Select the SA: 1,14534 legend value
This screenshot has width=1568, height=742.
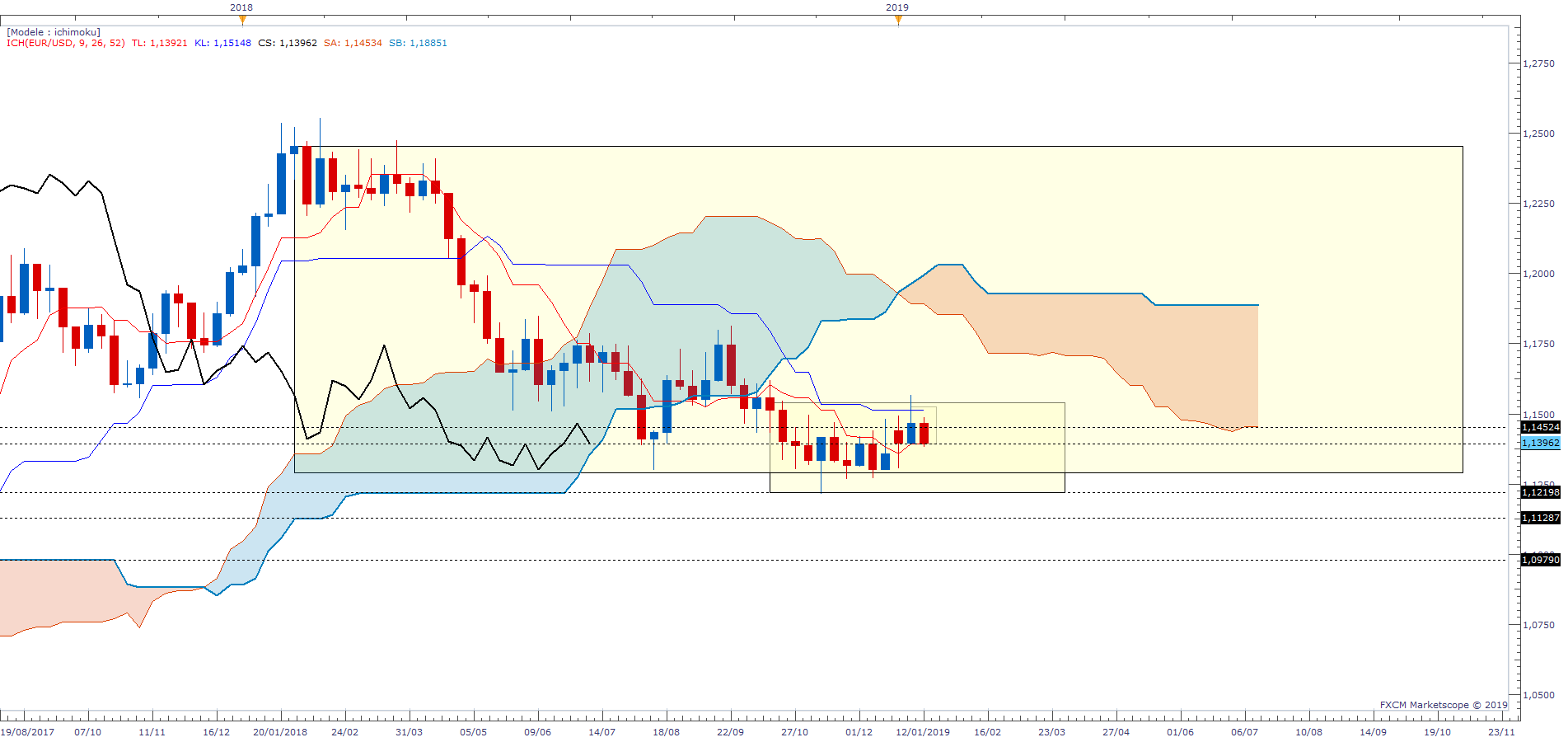pyautogui.click(x=353, y=43)
